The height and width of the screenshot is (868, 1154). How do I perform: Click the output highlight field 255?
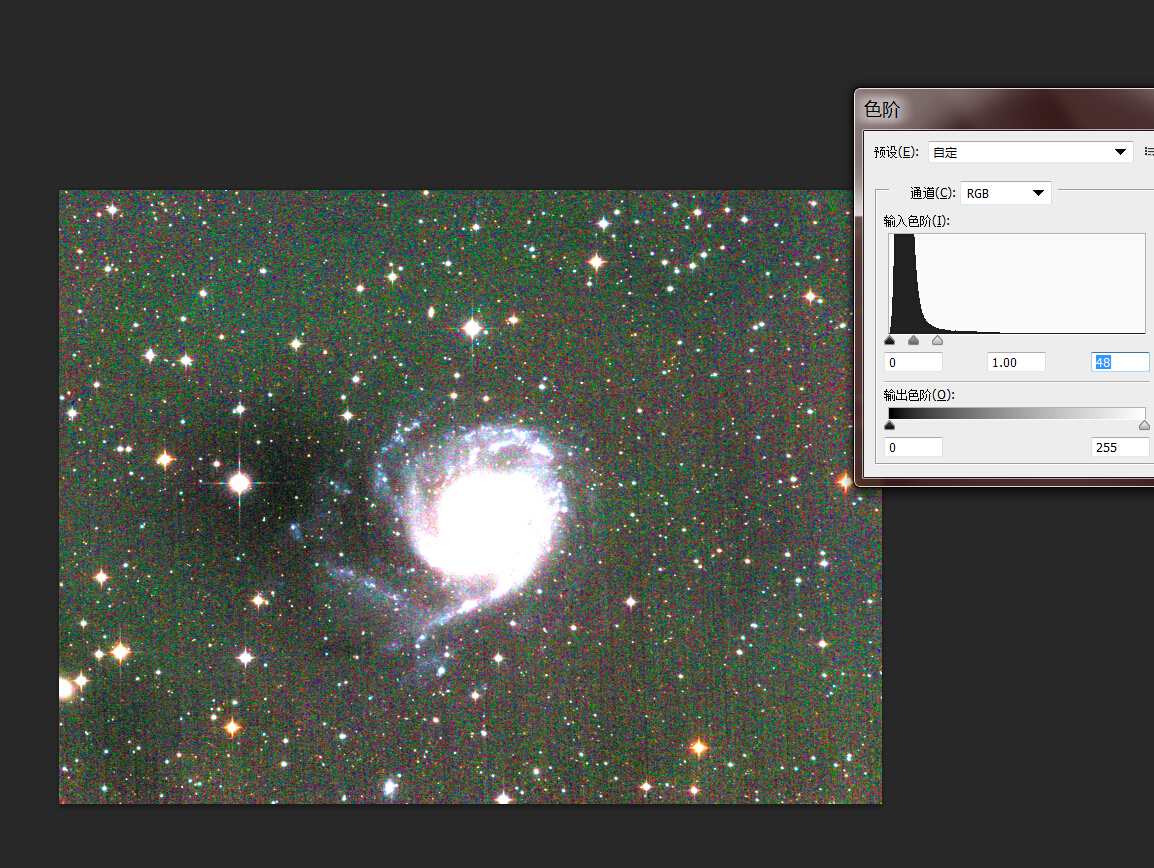[x=1119, y=447]
